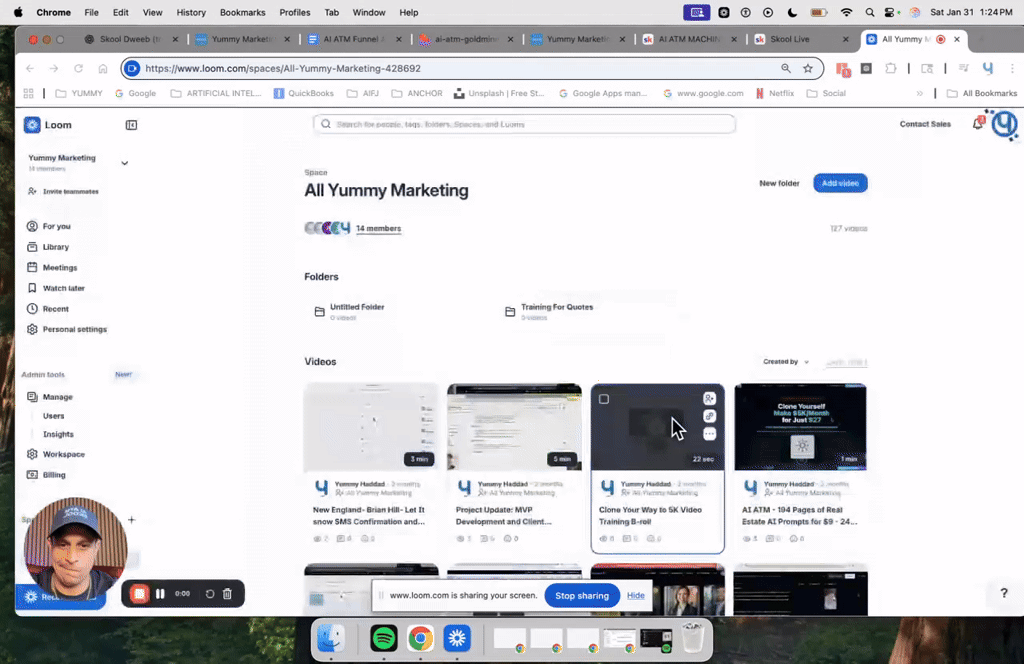Click the Loom search field

(x=527, y=124)
